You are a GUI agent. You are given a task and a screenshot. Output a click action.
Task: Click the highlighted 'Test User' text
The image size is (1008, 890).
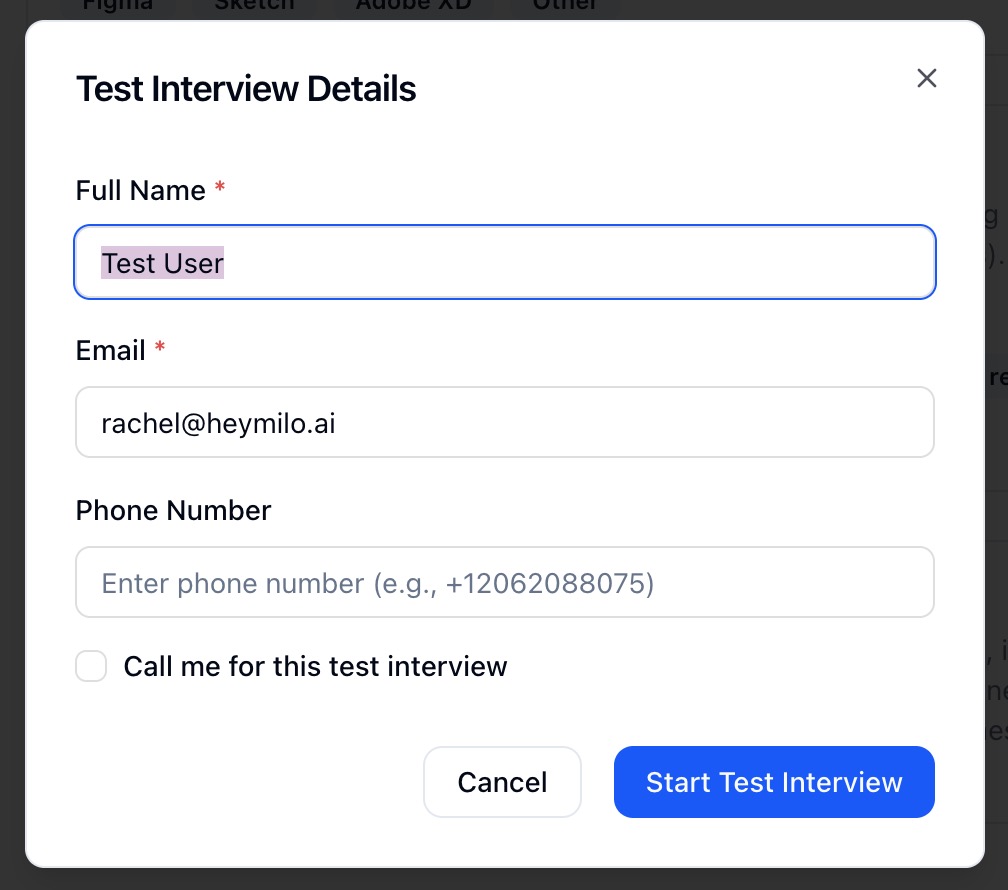point(163,263)
